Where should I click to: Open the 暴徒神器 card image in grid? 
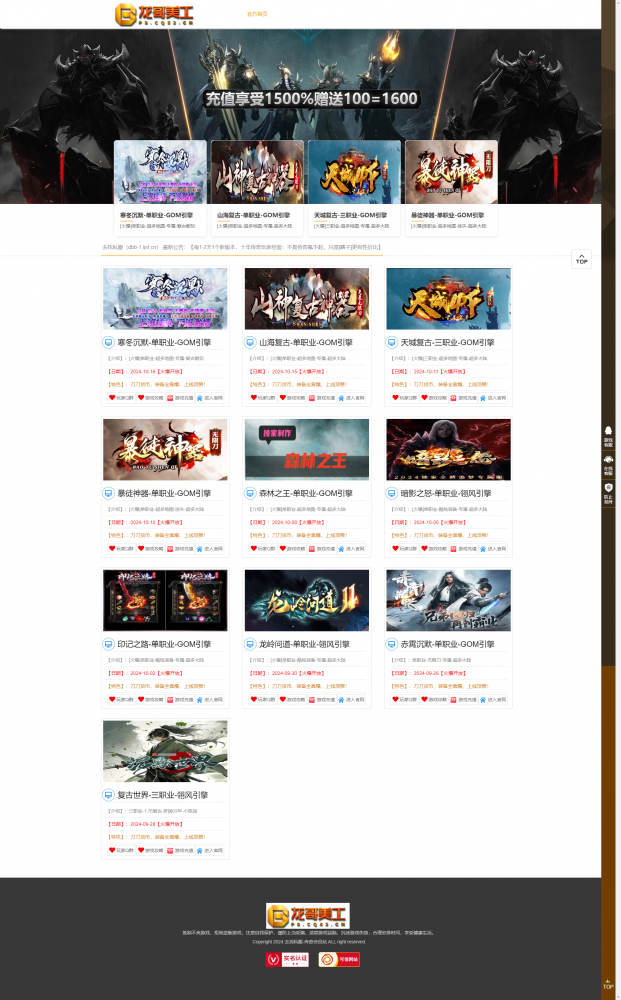pyautogui.click(x=165, y=450)
